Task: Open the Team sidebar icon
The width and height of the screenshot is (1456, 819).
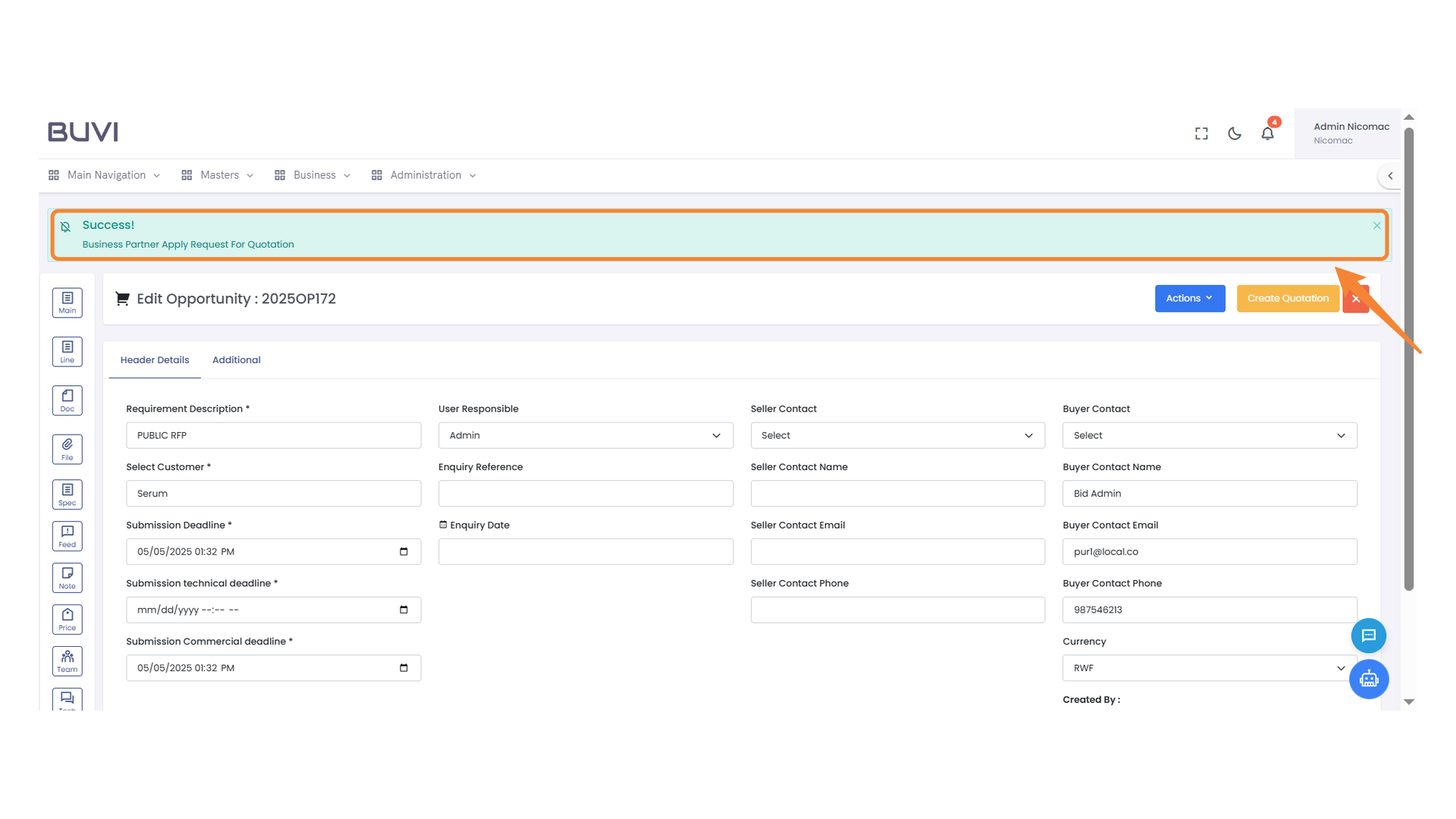Action: [67, 661]
